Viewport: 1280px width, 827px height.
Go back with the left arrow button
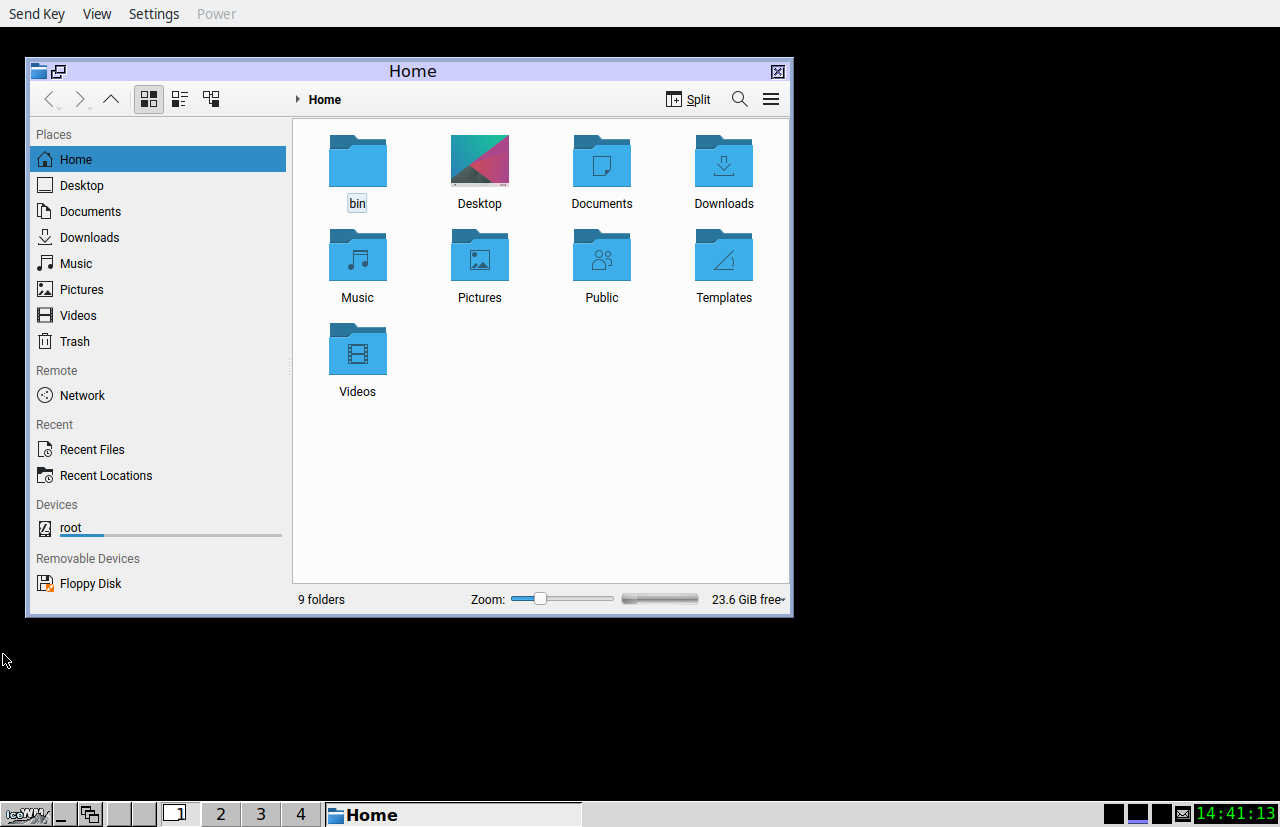[49, 99]
